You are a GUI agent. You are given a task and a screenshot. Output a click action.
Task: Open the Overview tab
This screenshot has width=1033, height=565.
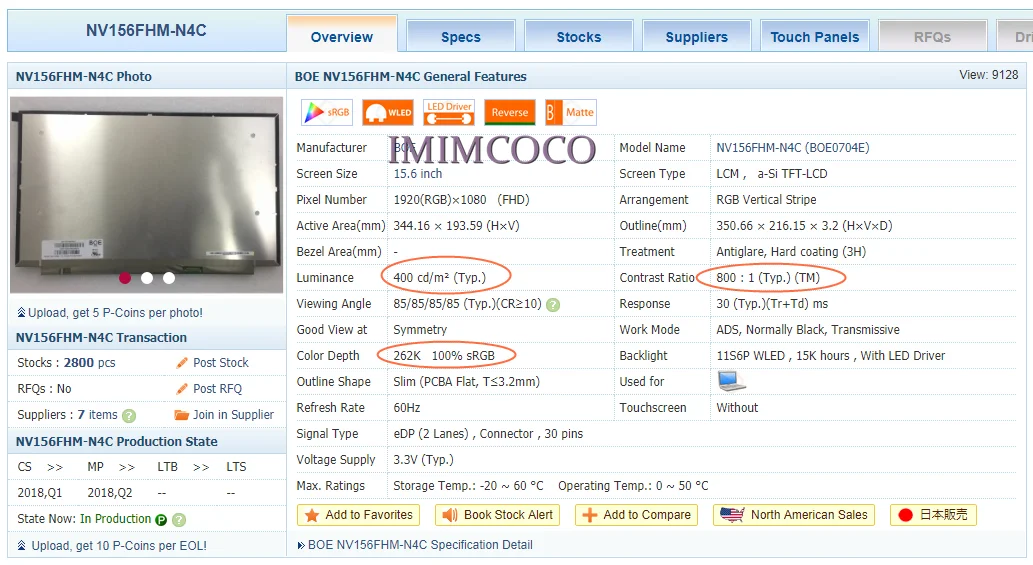[341, 36]
